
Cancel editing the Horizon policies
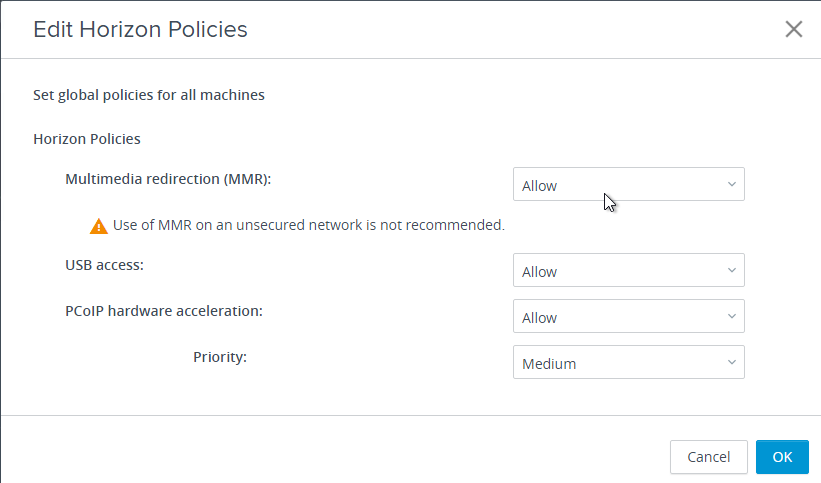708,457
